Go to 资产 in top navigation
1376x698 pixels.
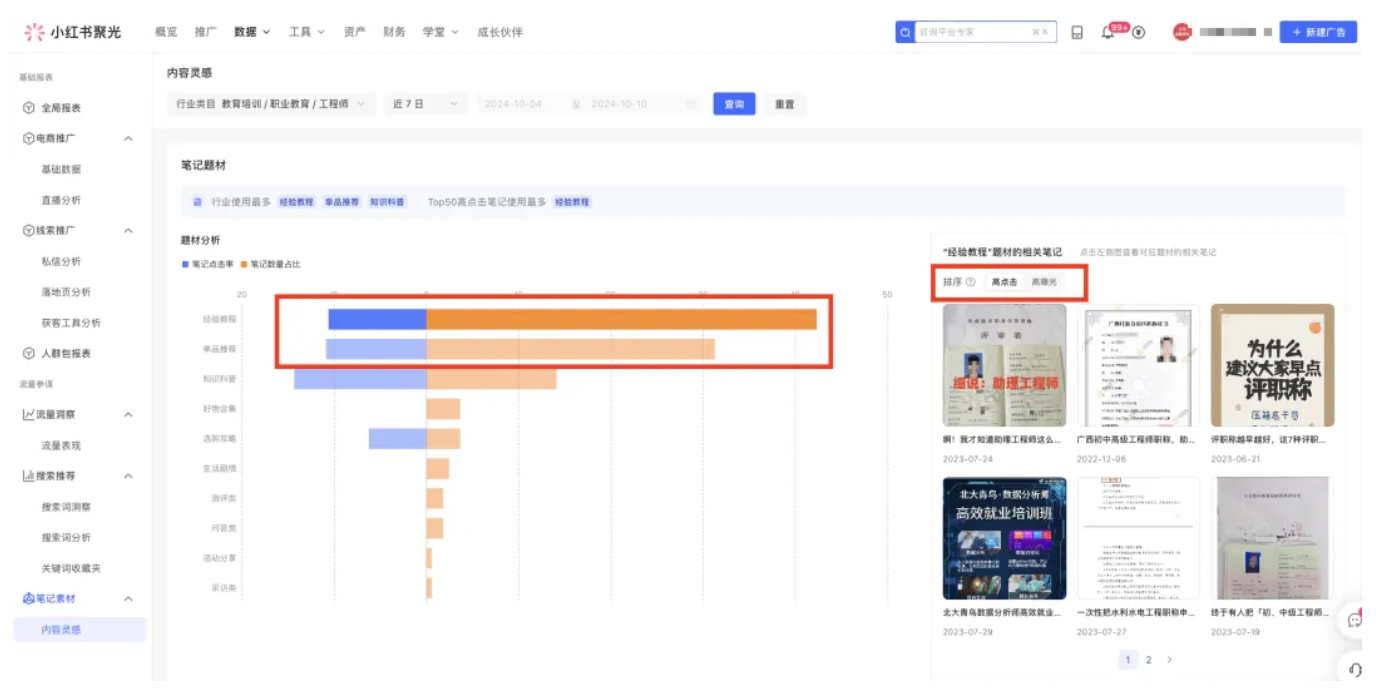pos(354,32)
